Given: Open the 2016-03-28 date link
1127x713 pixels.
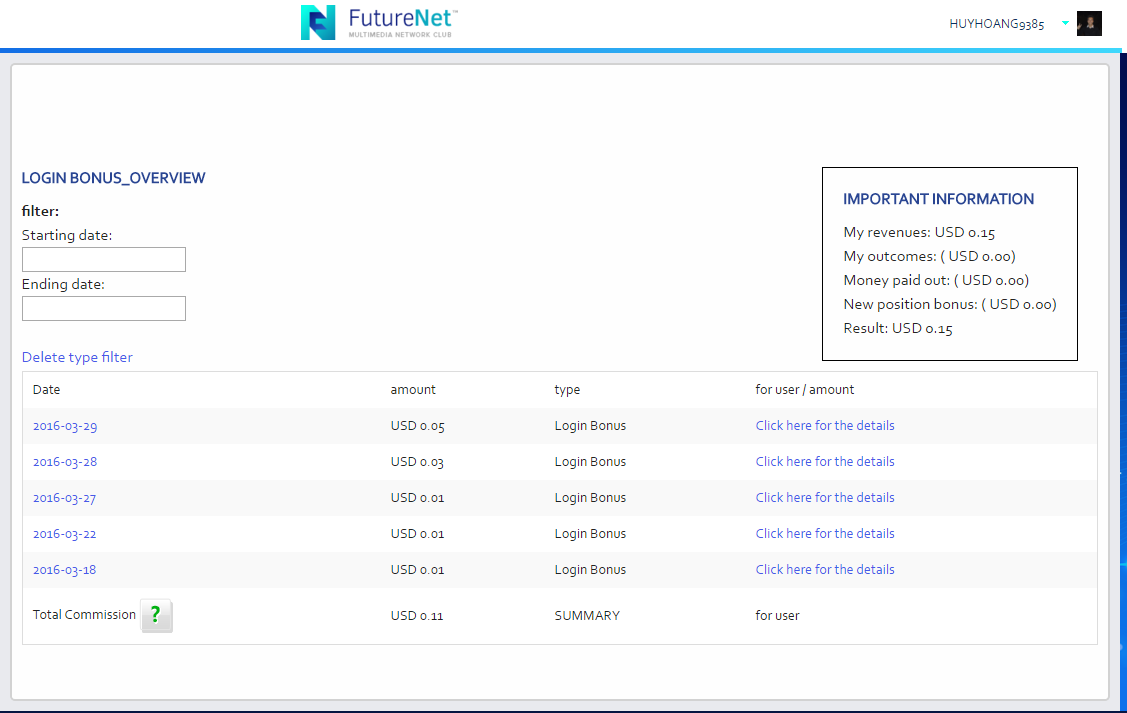Looking at the screenshot, I should [x=65, y=462].
